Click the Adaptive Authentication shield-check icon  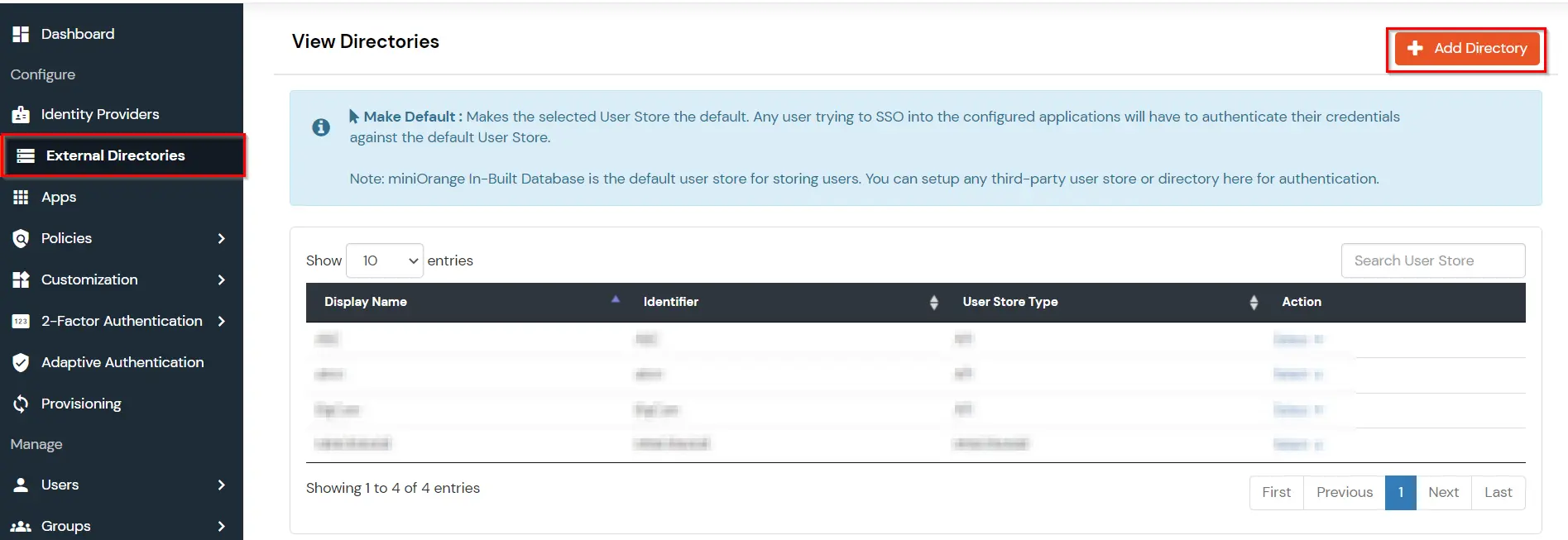tap(21, 362)
